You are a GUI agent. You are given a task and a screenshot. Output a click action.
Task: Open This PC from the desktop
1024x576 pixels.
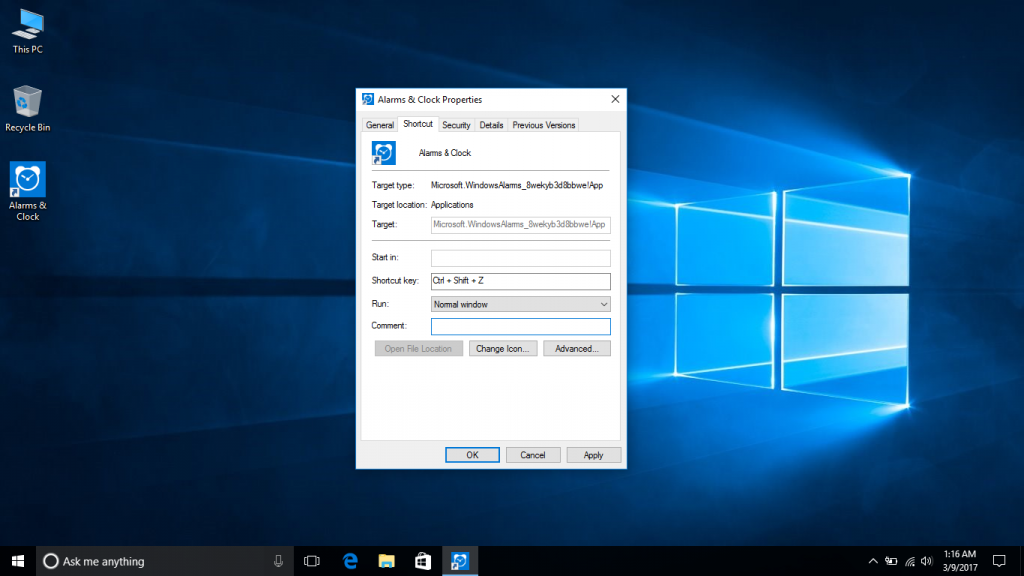tap(26, 25)
